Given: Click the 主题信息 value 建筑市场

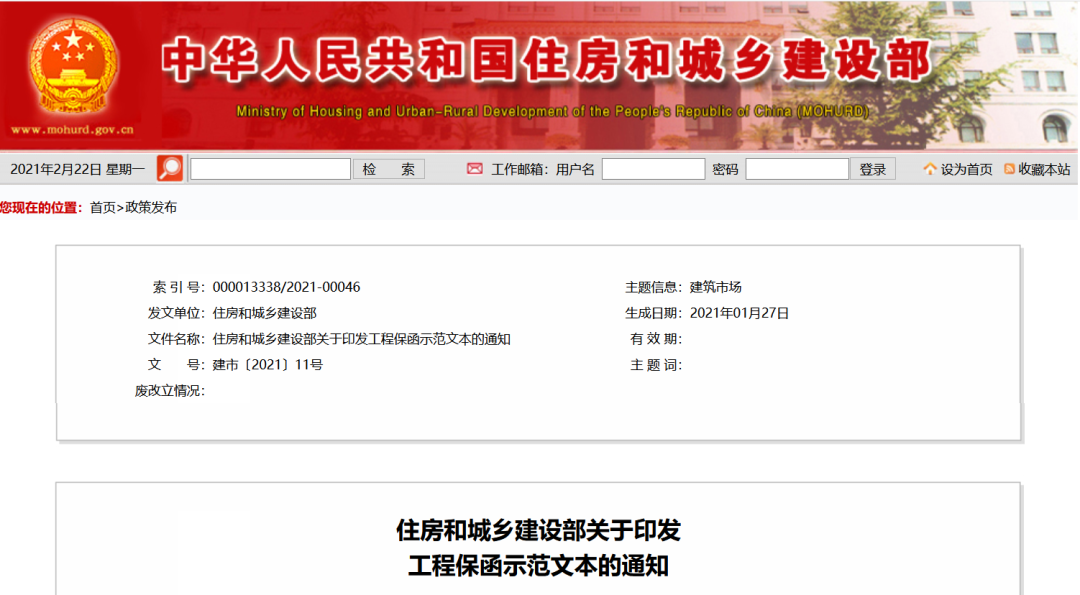Looking at the screenshot, I should (716, 287).
